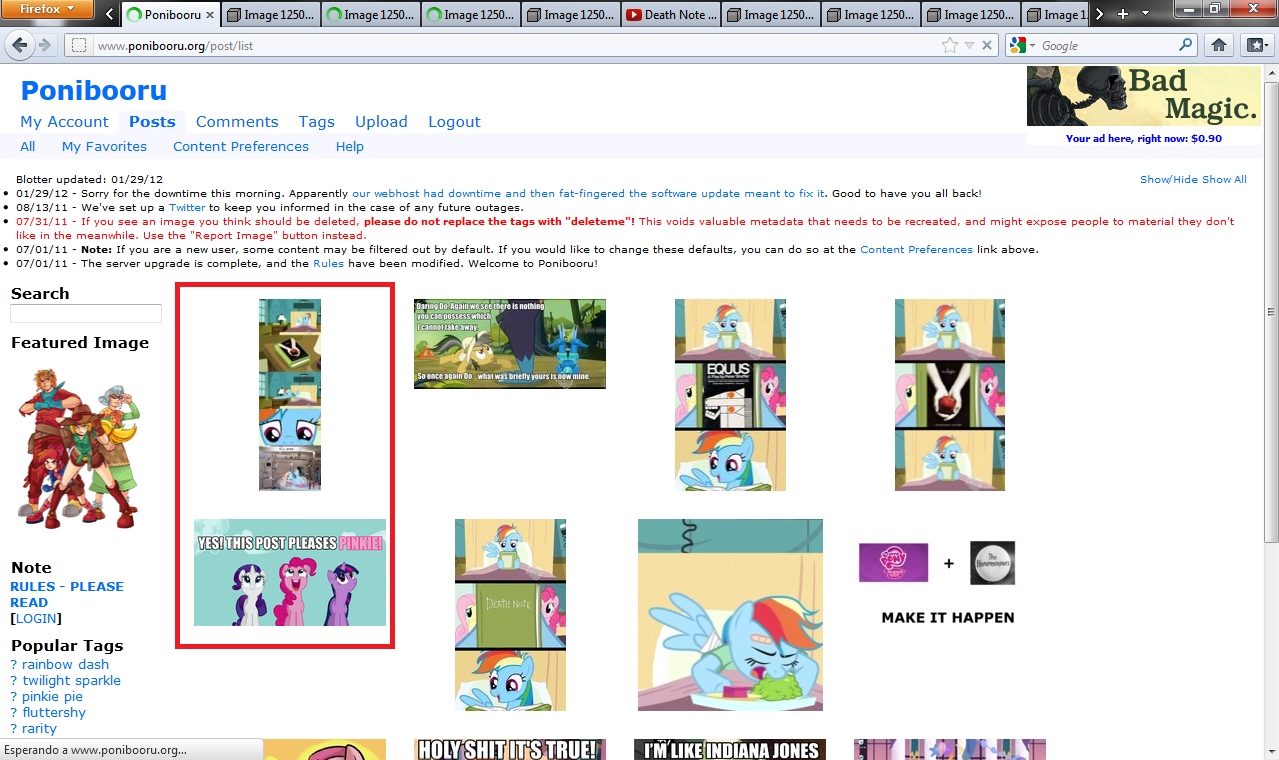1279x760 pixels.
Task: Click the question mark beside fluttershy
Action: pyautogui.click(x=14, y=712)
